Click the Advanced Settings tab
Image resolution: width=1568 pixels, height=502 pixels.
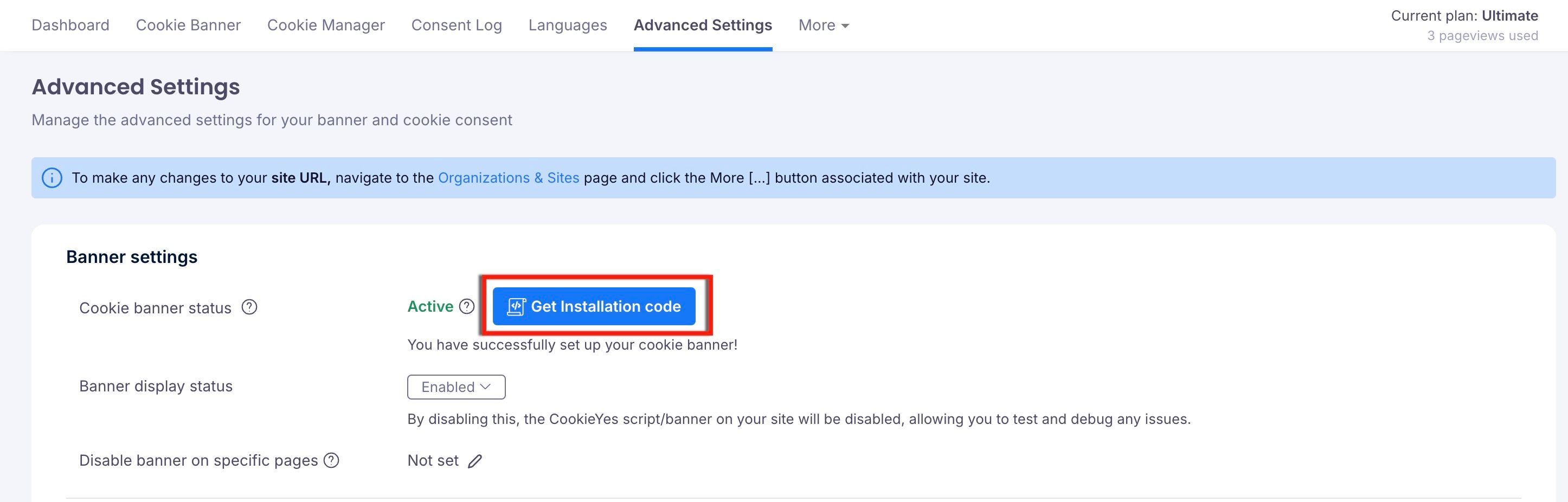tap(703, 25)
